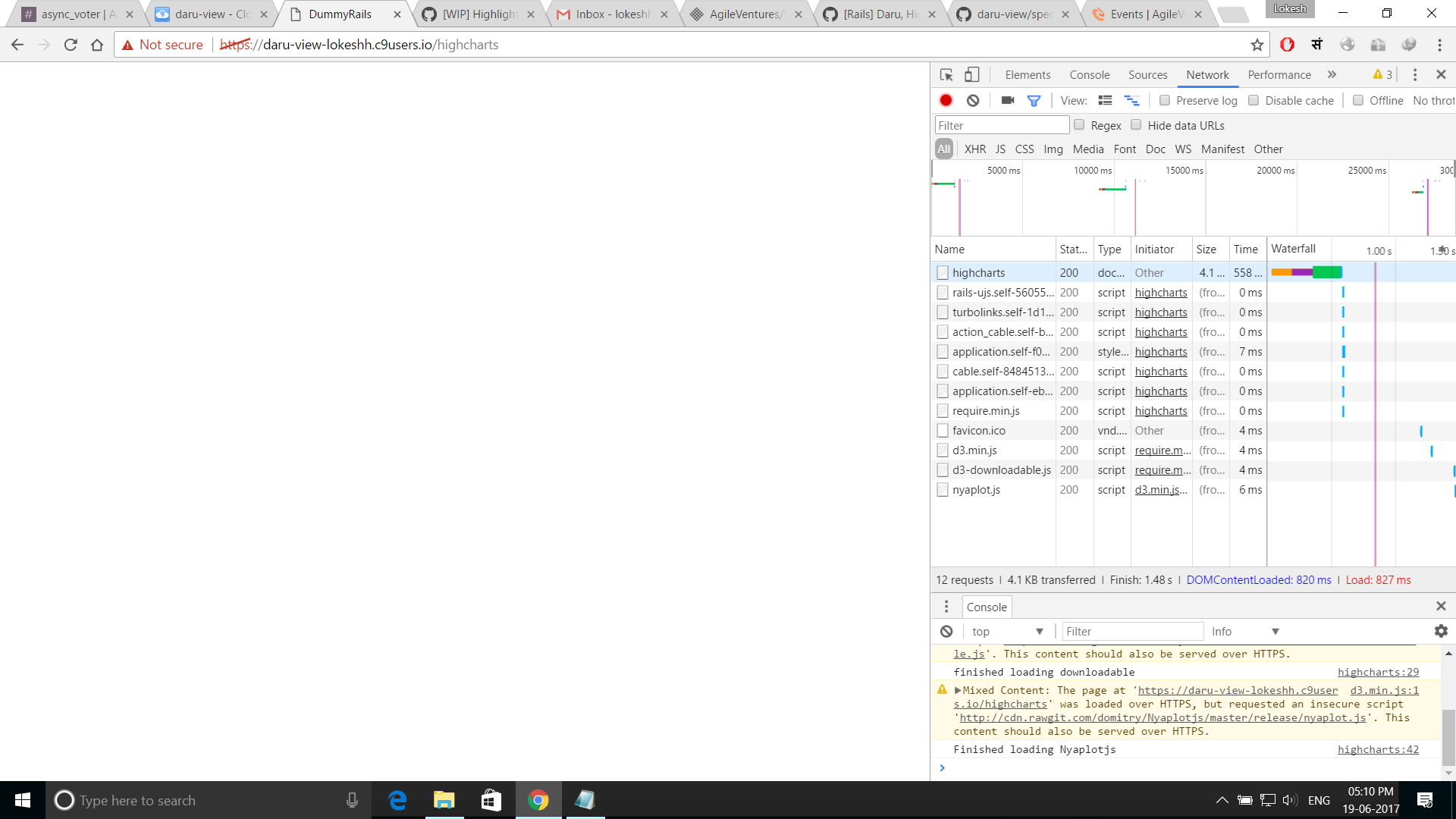The image size is (1456, 819).
Task: Open the network filter funnel
Action: [1034, 99]
